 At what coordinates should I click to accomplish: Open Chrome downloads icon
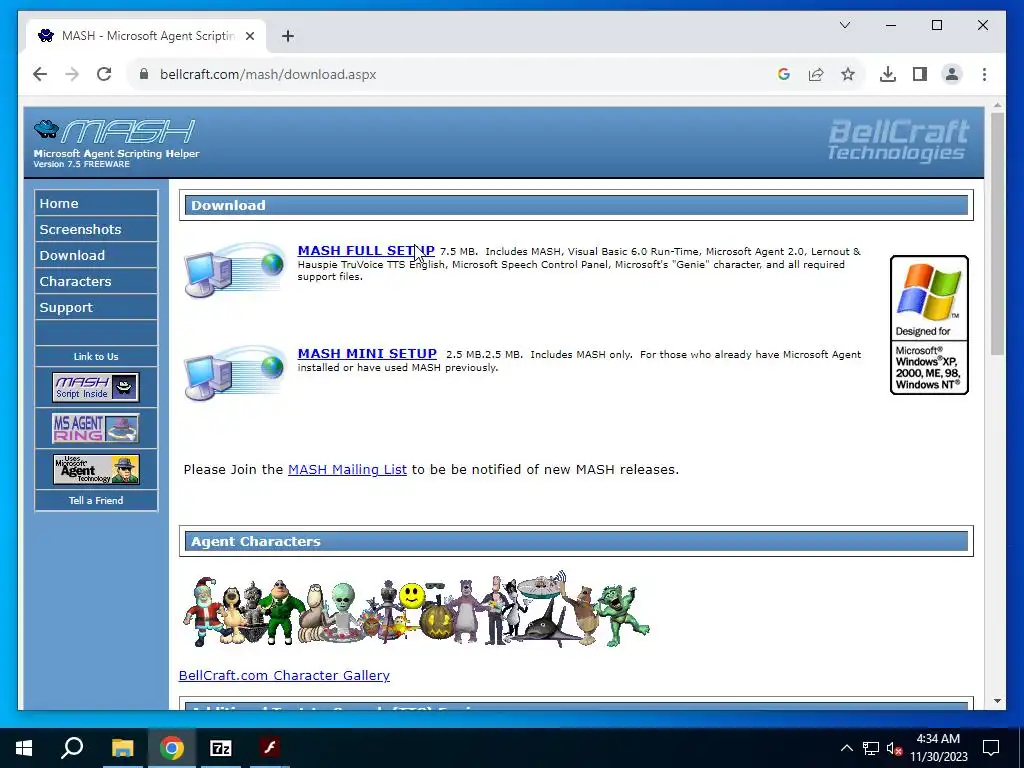(x=888, y=74)
